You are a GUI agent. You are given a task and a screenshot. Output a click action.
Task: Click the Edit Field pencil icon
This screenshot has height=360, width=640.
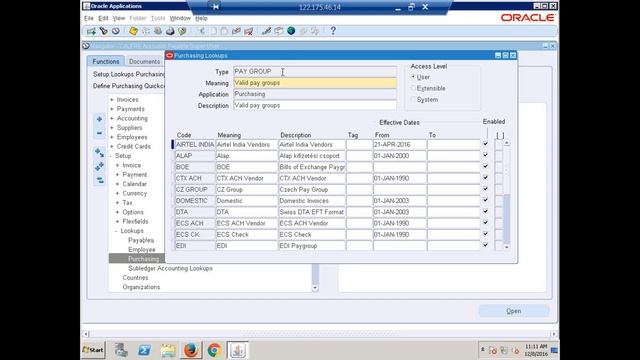click(x=267, y=31)
